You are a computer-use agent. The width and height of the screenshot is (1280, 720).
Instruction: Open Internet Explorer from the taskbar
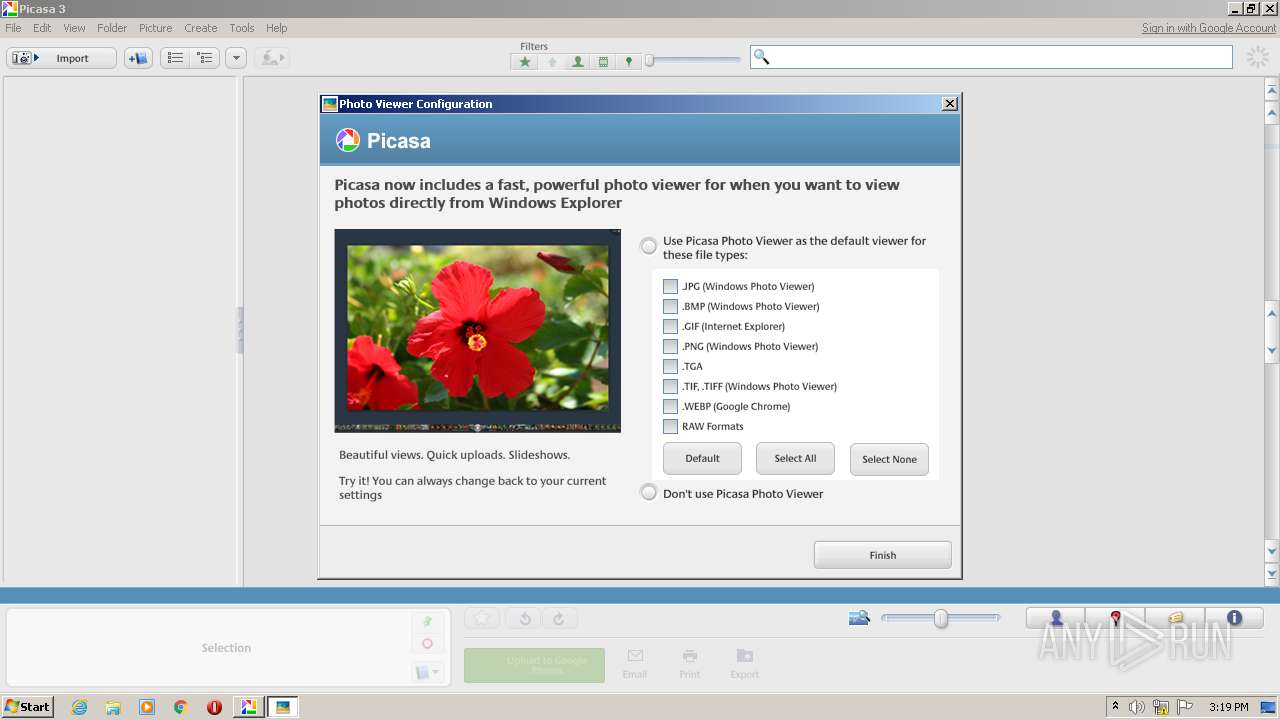click(80, 707)
